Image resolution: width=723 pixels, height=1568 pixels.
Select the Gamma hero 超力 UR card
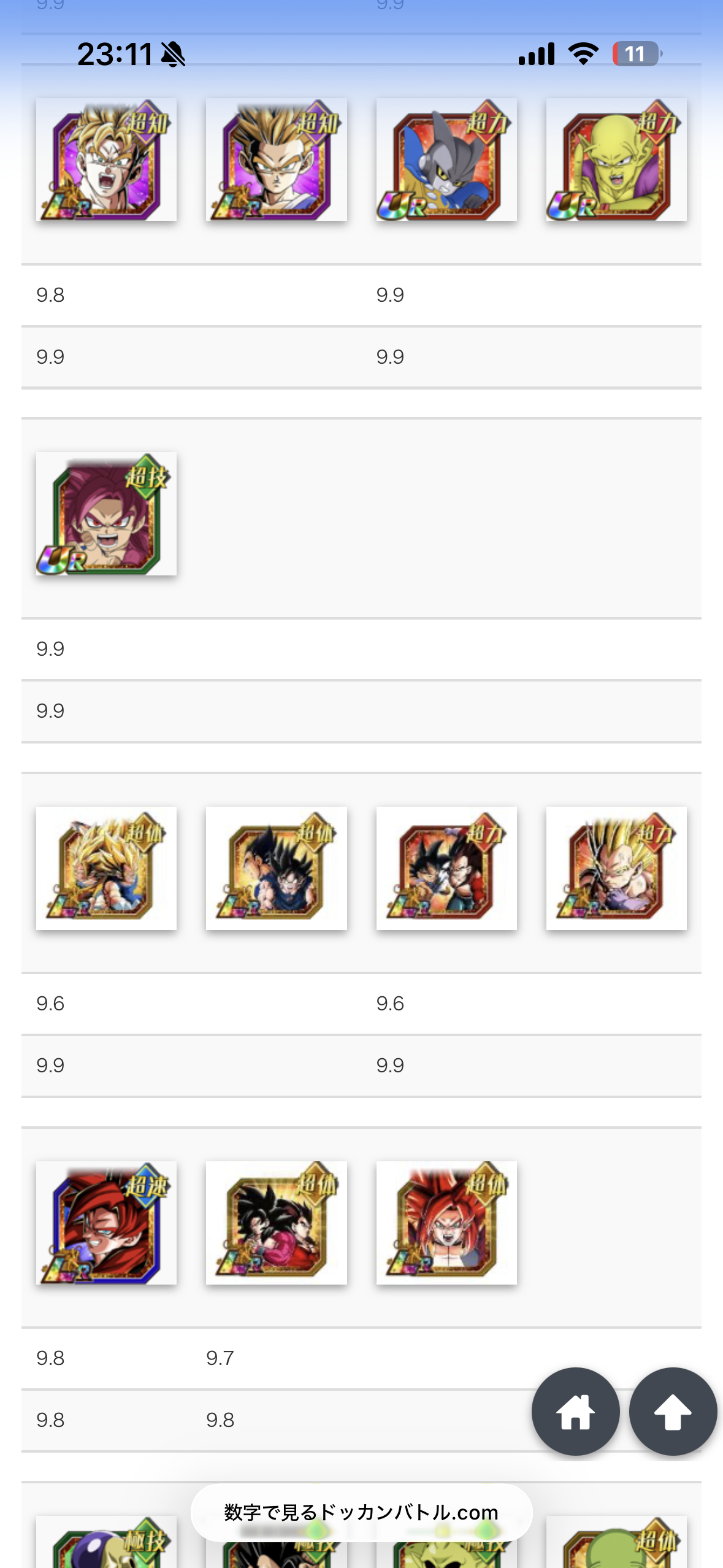tap(446, 159)
